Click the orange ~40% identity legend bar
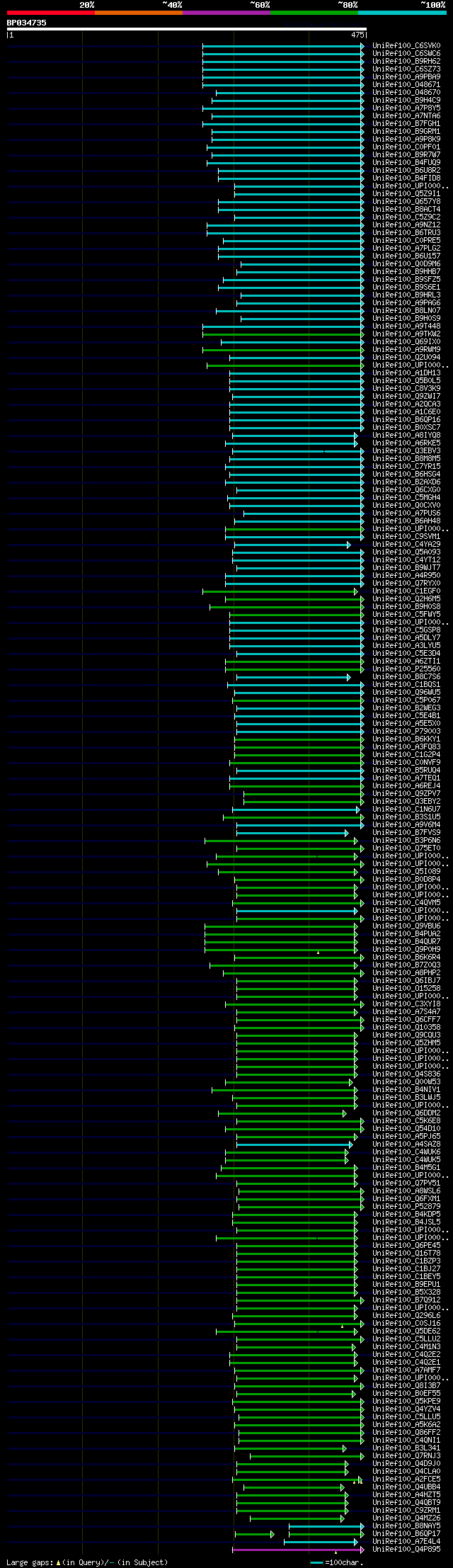The image size is (453, 1568). [x=138, y=13]
